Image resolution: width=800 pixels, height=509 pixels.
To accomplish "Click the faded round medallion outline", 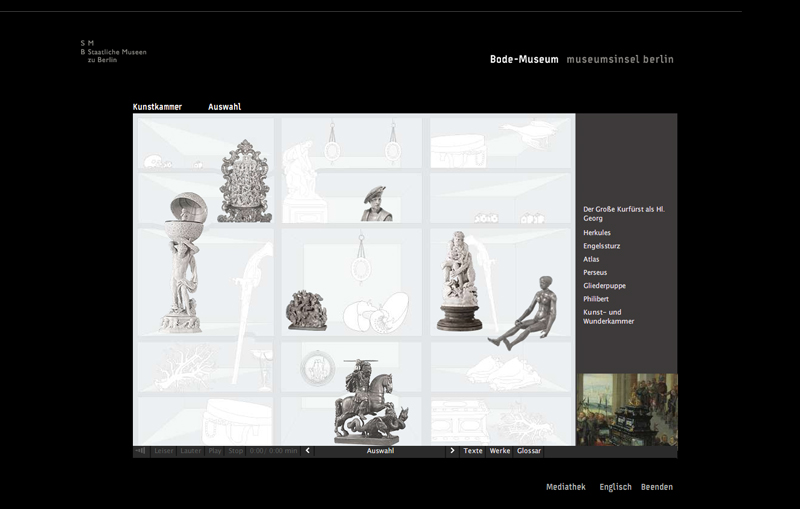I will [x=318, y=368].
